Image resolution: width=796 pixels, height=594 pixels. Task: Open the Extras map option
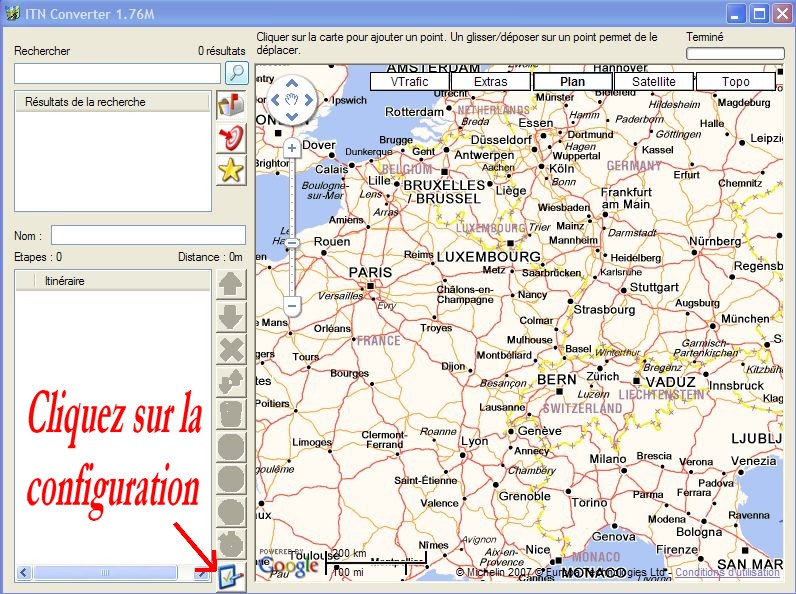pyautogui.click(x=491, y=81)
